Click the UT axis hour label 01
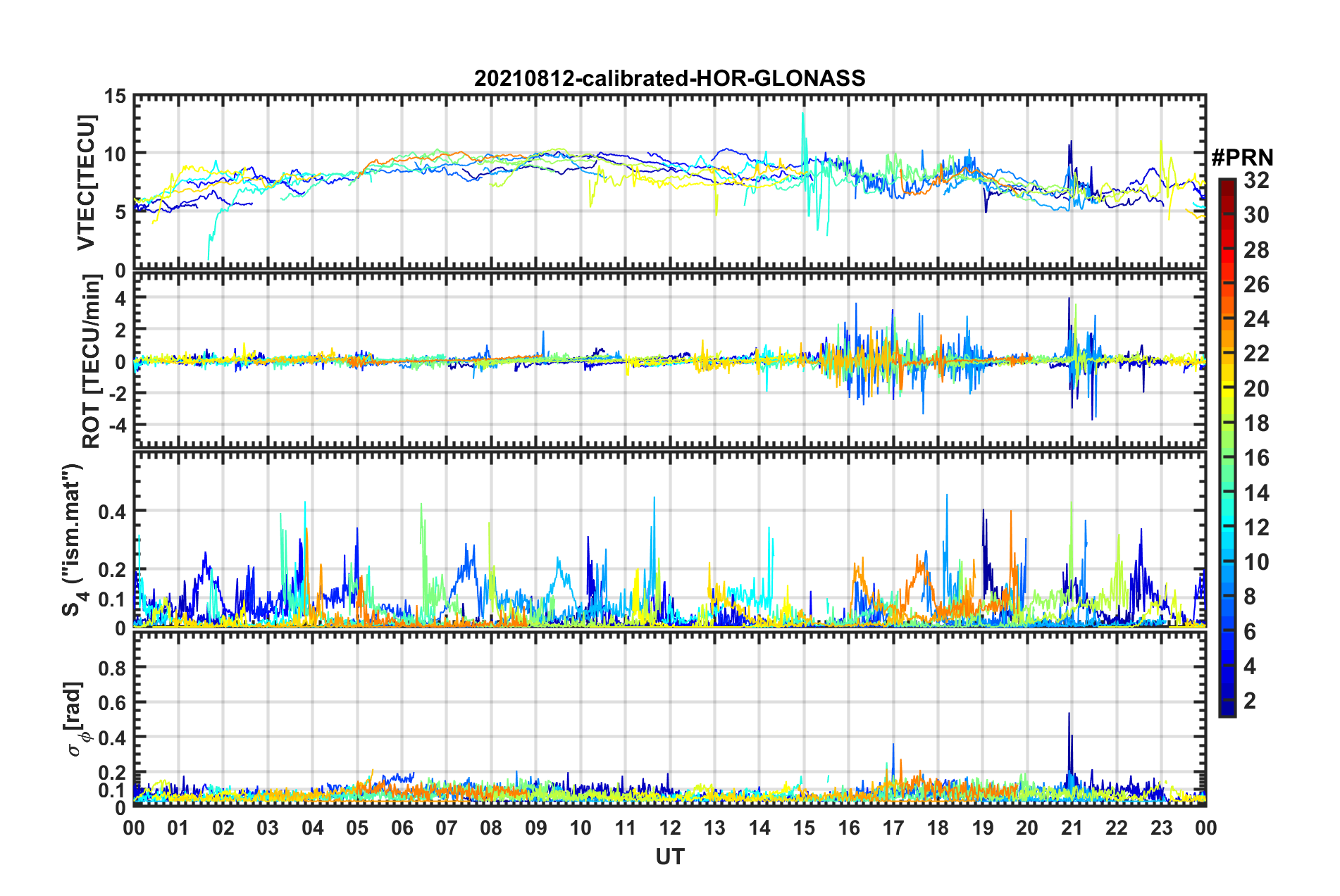 [179, 828]
